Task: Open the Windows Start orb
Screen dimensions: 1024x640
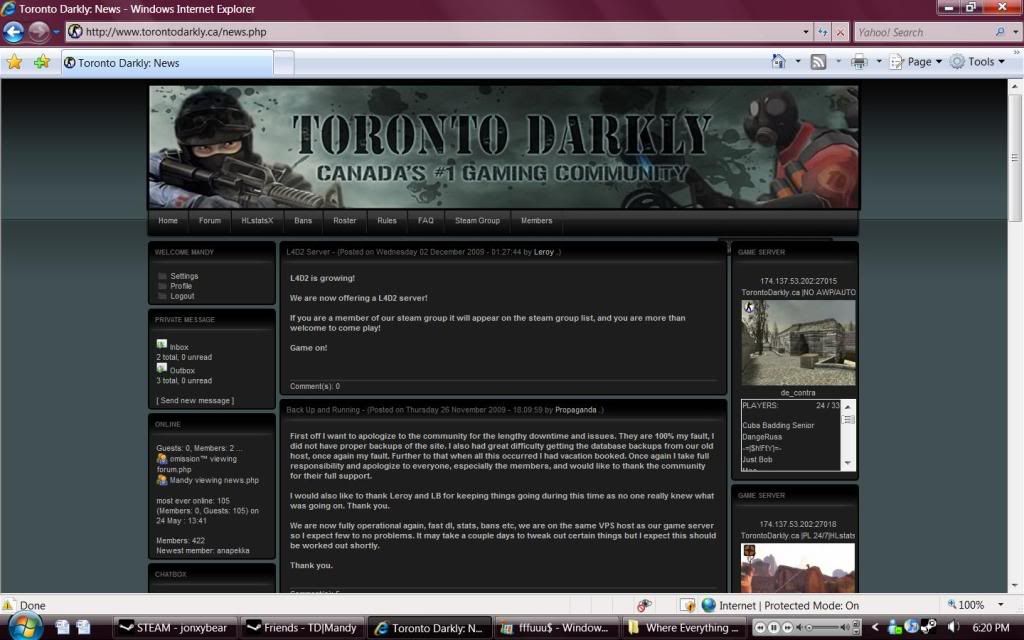Action: coord(22,627)
